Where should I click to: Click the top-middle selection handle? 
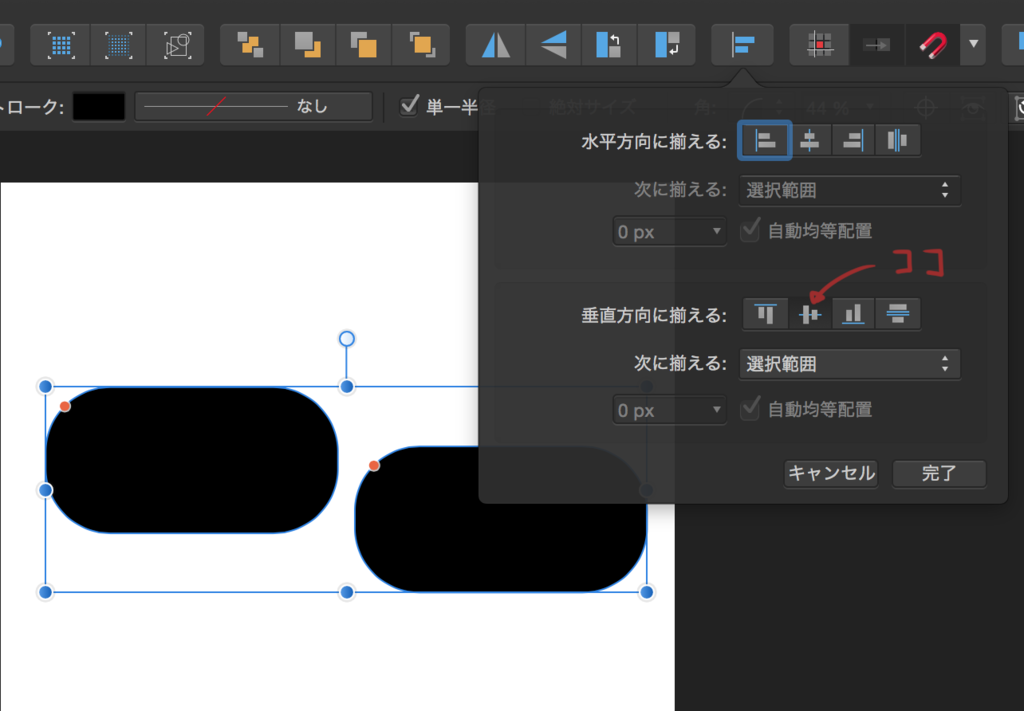pos(347,387)
